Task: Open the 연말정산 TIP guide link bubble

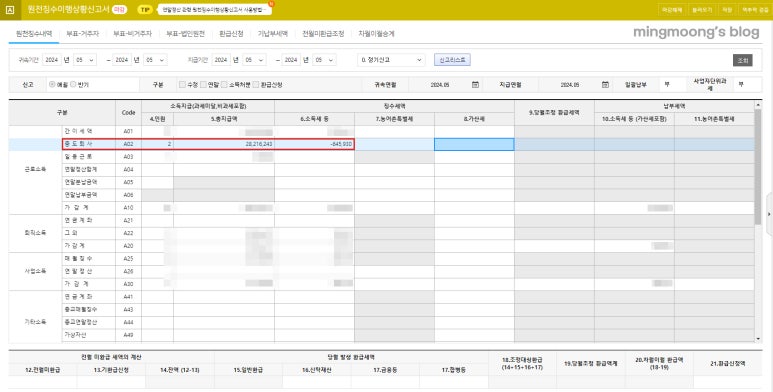Action: click(214, 10)
